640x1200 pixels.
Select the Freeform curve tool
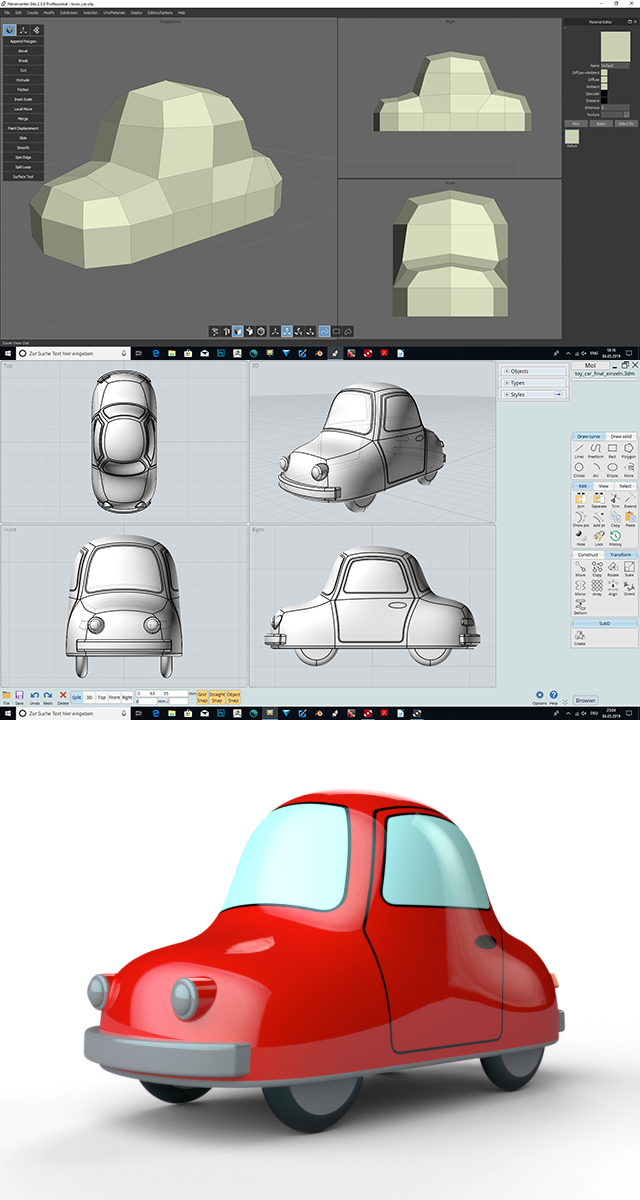[x=596, y=452]
